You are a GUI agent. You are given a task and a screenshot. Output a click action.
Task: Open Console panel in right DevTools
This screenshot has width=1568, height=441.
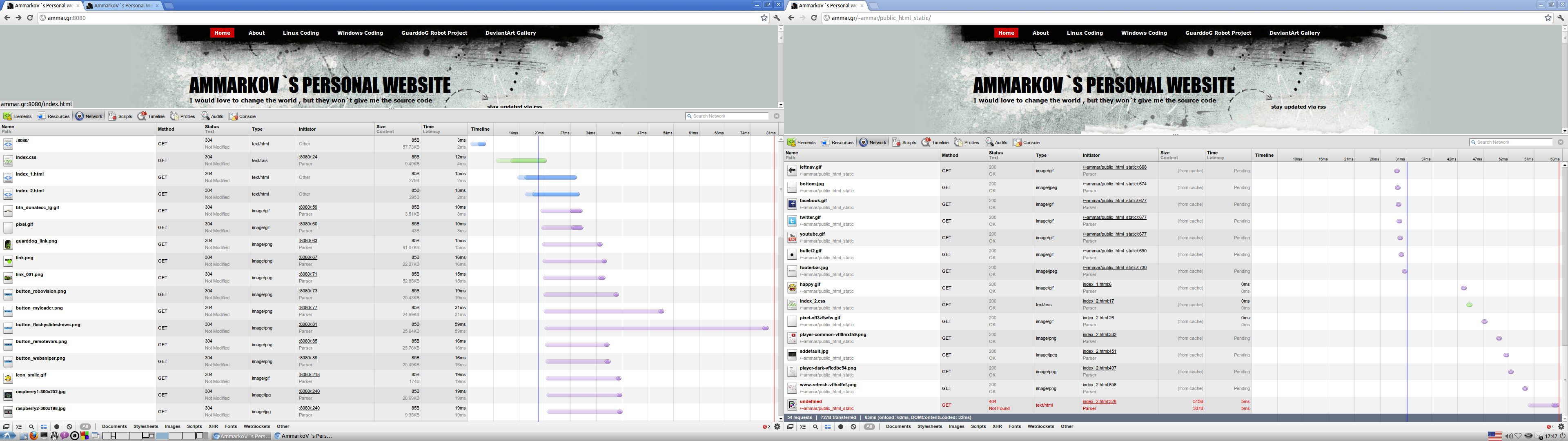[1026, 142]
